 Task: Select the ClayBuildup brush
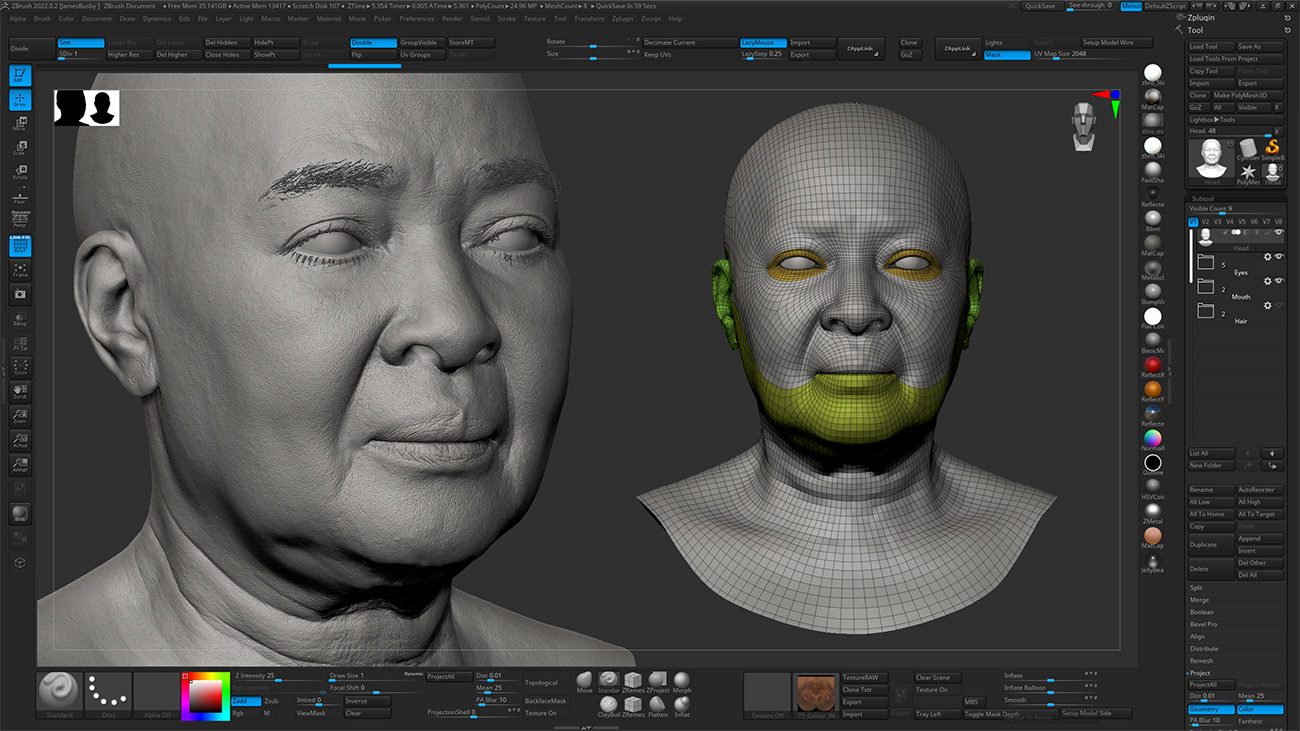point(609,704)
